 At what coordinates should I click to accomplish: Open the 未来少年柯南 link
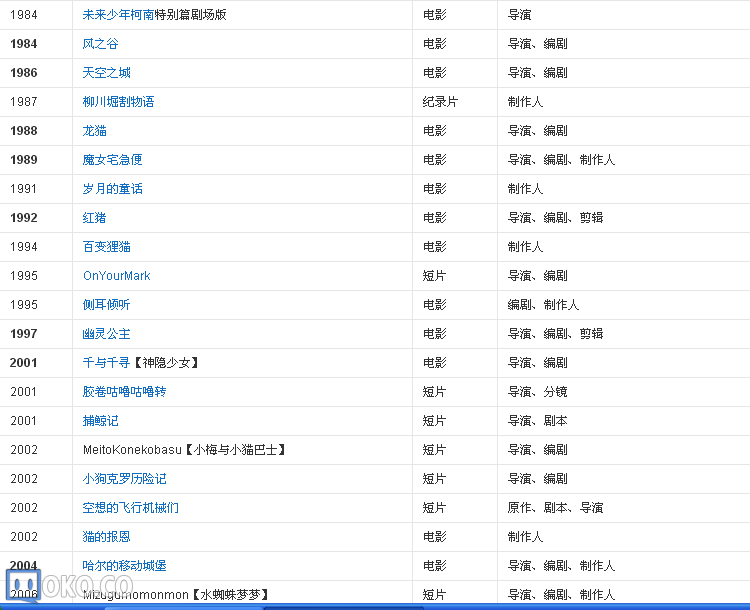click(x=118, y=15)
